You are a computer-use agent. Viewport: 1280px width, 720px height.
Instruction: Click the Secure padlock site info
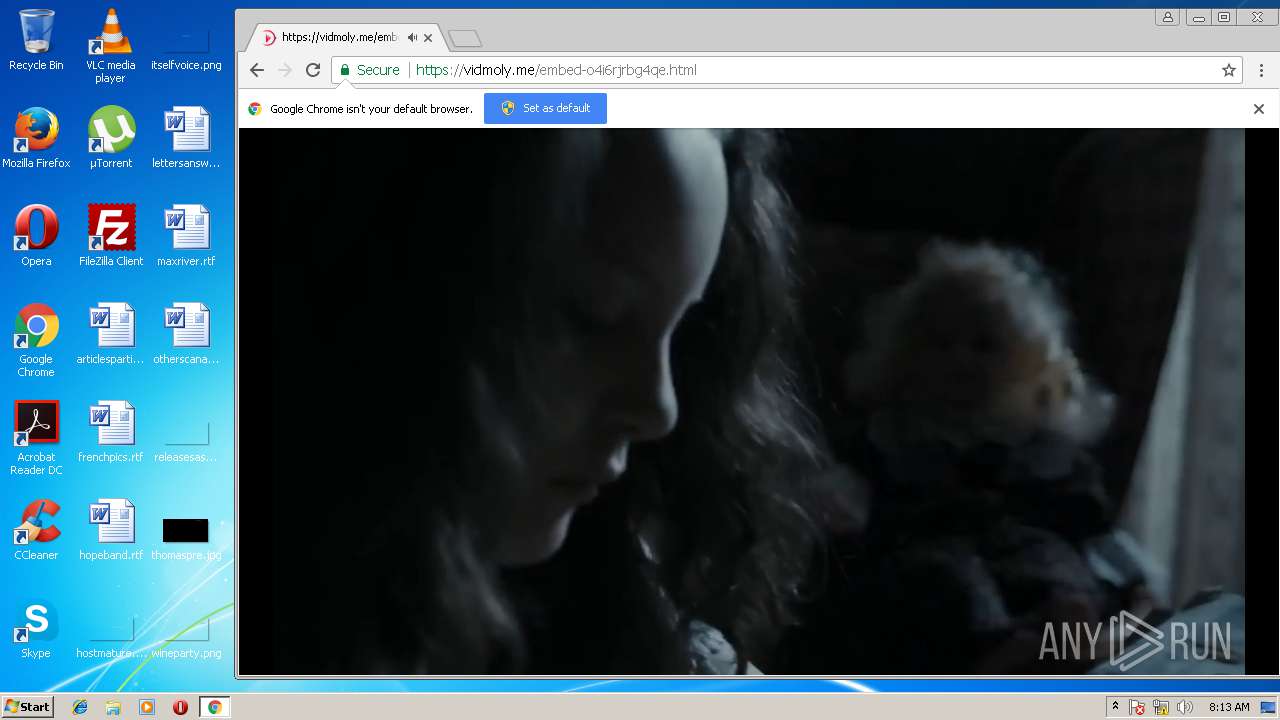369,70
